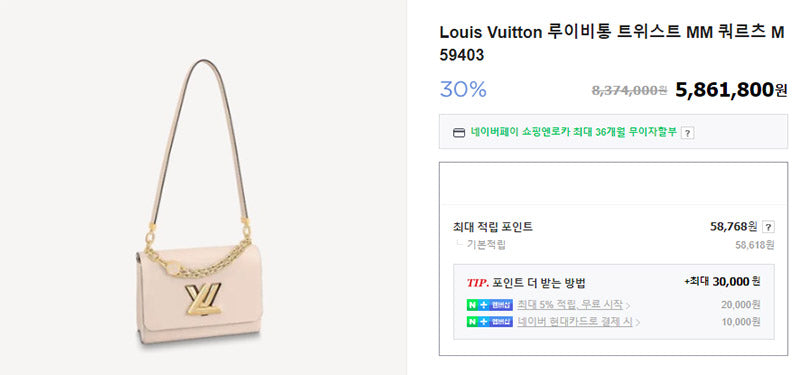Click the crossed-out 8,374,000원 original price

(629, 90)
